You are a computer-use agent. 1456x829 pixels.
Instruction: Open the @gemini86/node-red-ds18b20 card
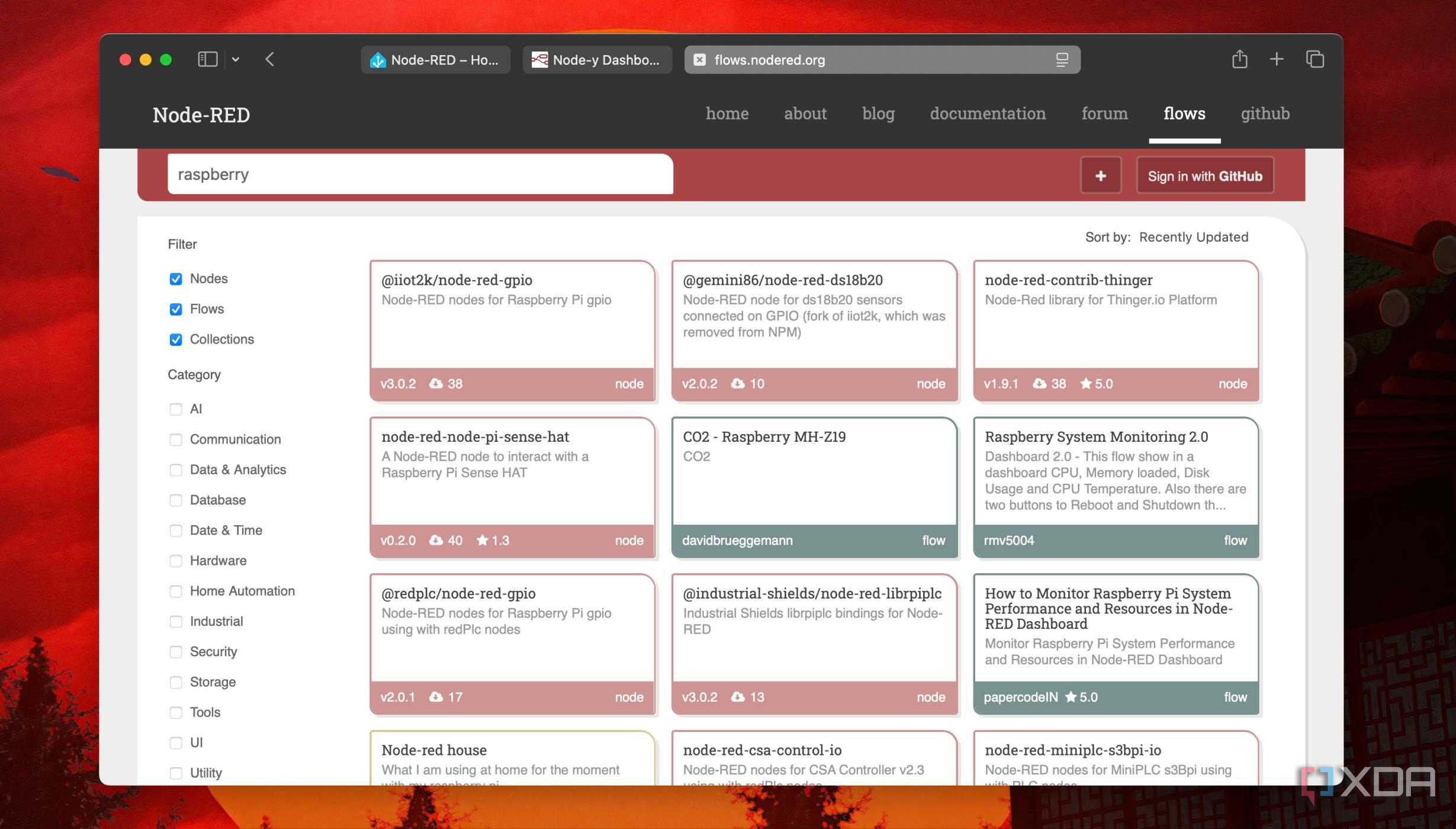pos(814,330)
